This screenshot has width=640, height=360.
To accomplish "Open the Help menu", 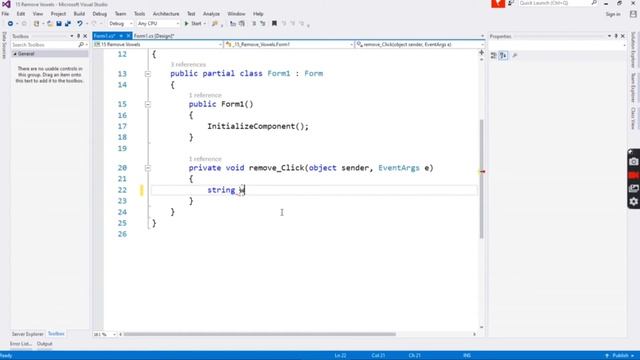I will (258, 14).
